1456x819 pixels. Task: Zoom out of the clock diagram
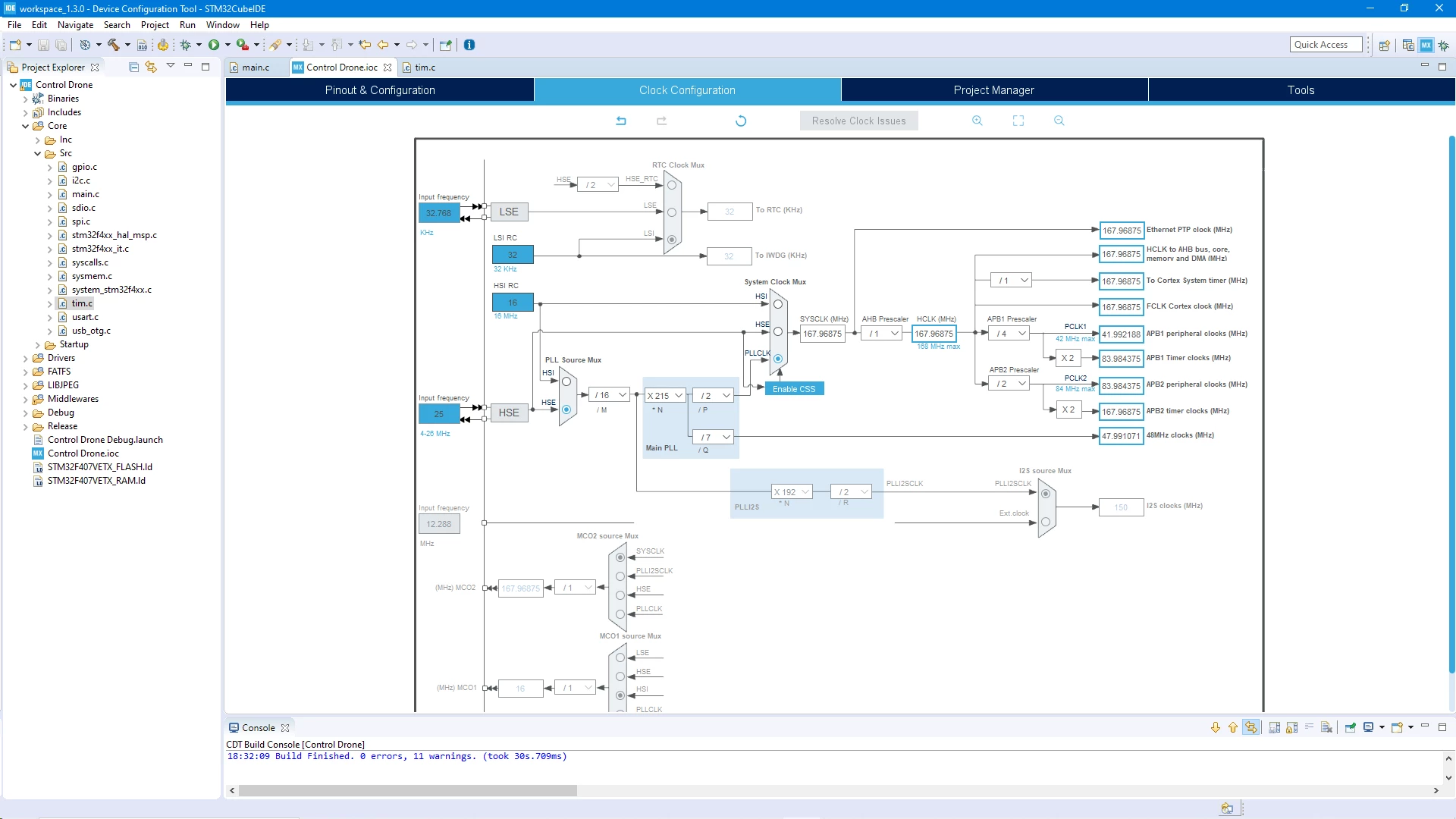pyautogui.click(x=1059, y=121)
